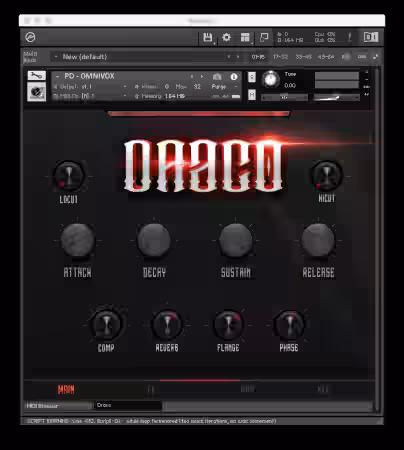
Task: Click the SUSTAIN knob
Action: point(236,240)
